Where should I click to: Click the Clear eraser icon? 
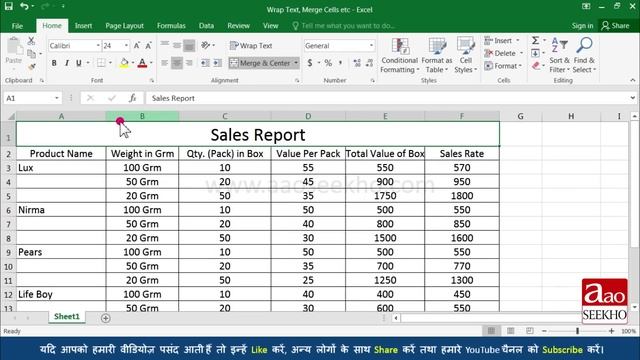pyautogui.click(x=536, y=66)
